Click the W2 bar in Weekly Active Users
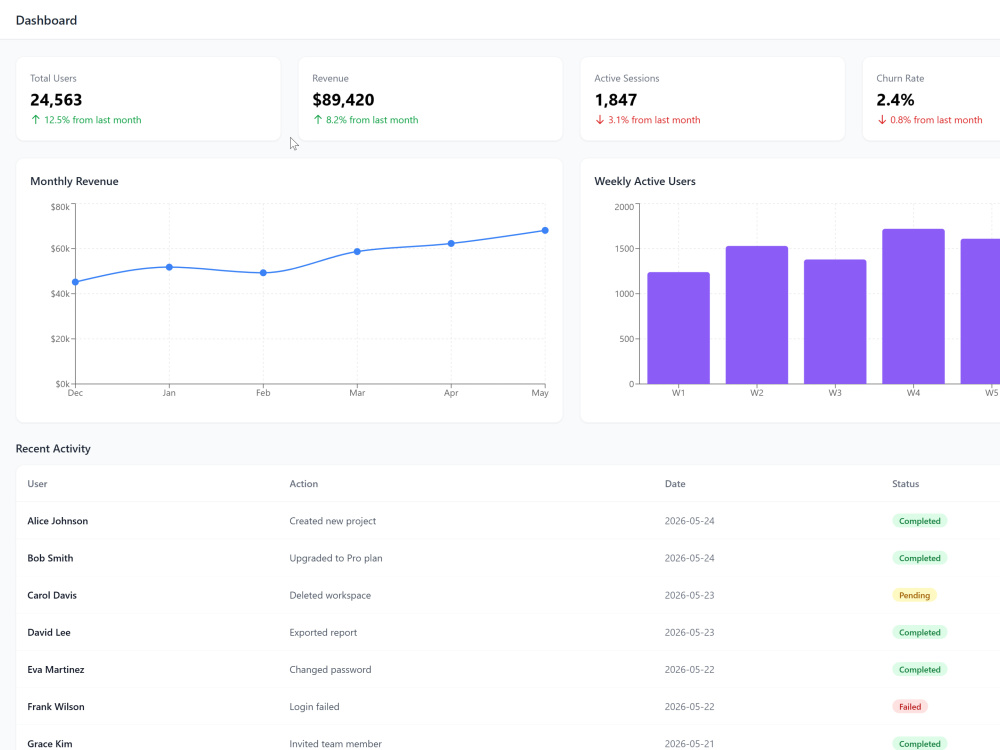The image size is (1000, 750). [757, 315]
